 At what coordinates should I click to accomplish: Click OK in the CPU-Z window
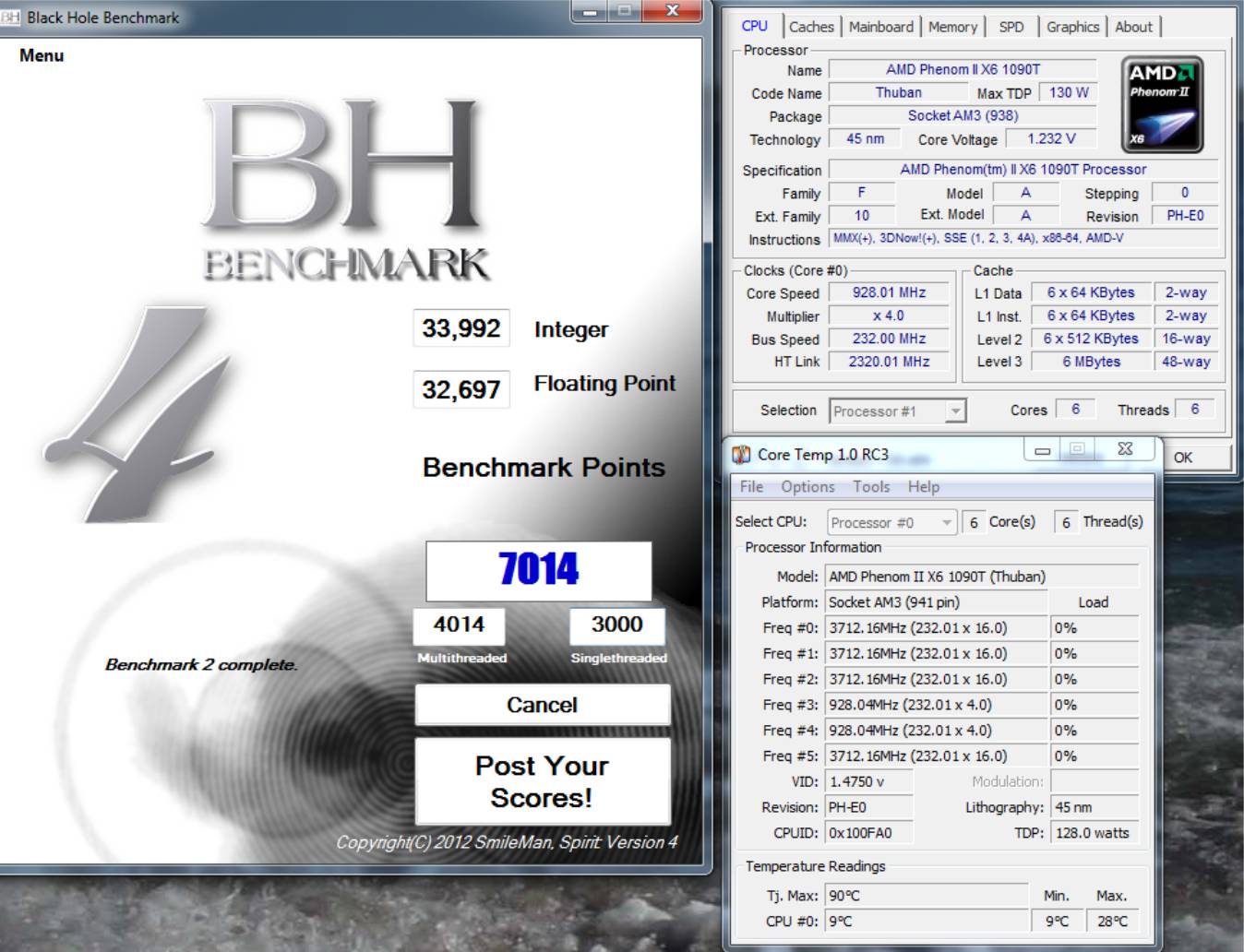pyautogui.click(x=1183, y=458)
